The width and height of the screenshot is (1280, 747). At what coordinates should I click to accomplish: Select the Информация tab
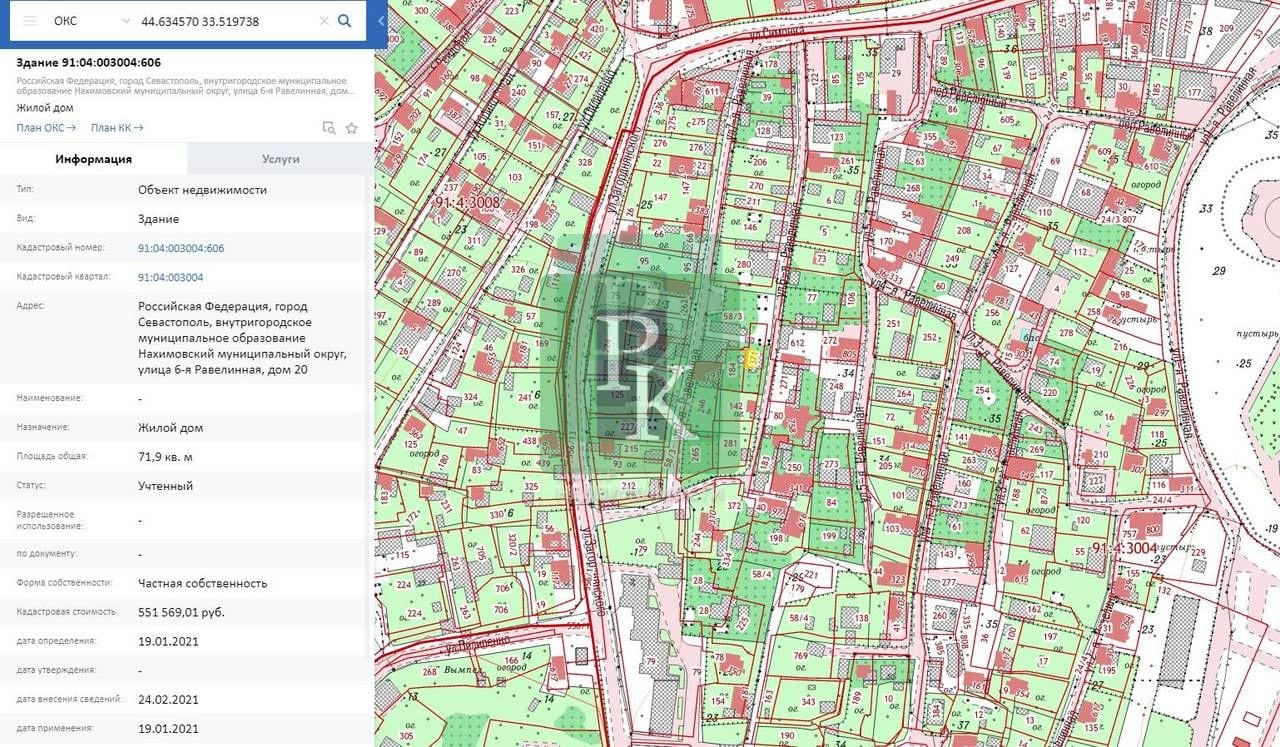pos(94,159)
